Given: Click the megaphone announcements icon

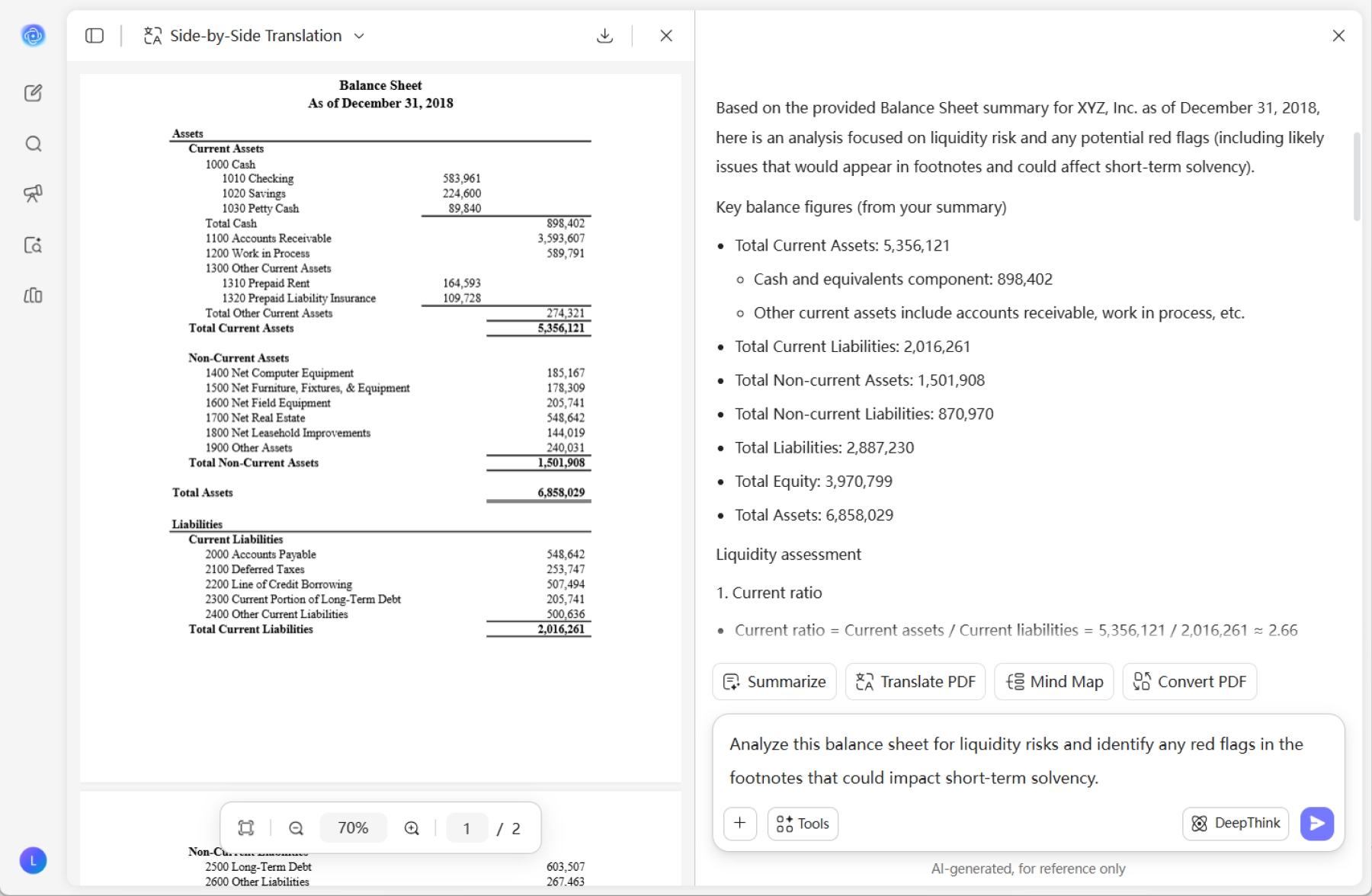Looking at the screenshot, I should click(x=33, y=194).
